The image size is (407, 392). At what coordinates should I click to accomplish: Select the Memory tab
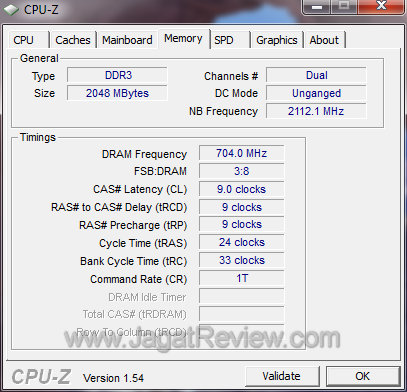pos(184,39)
